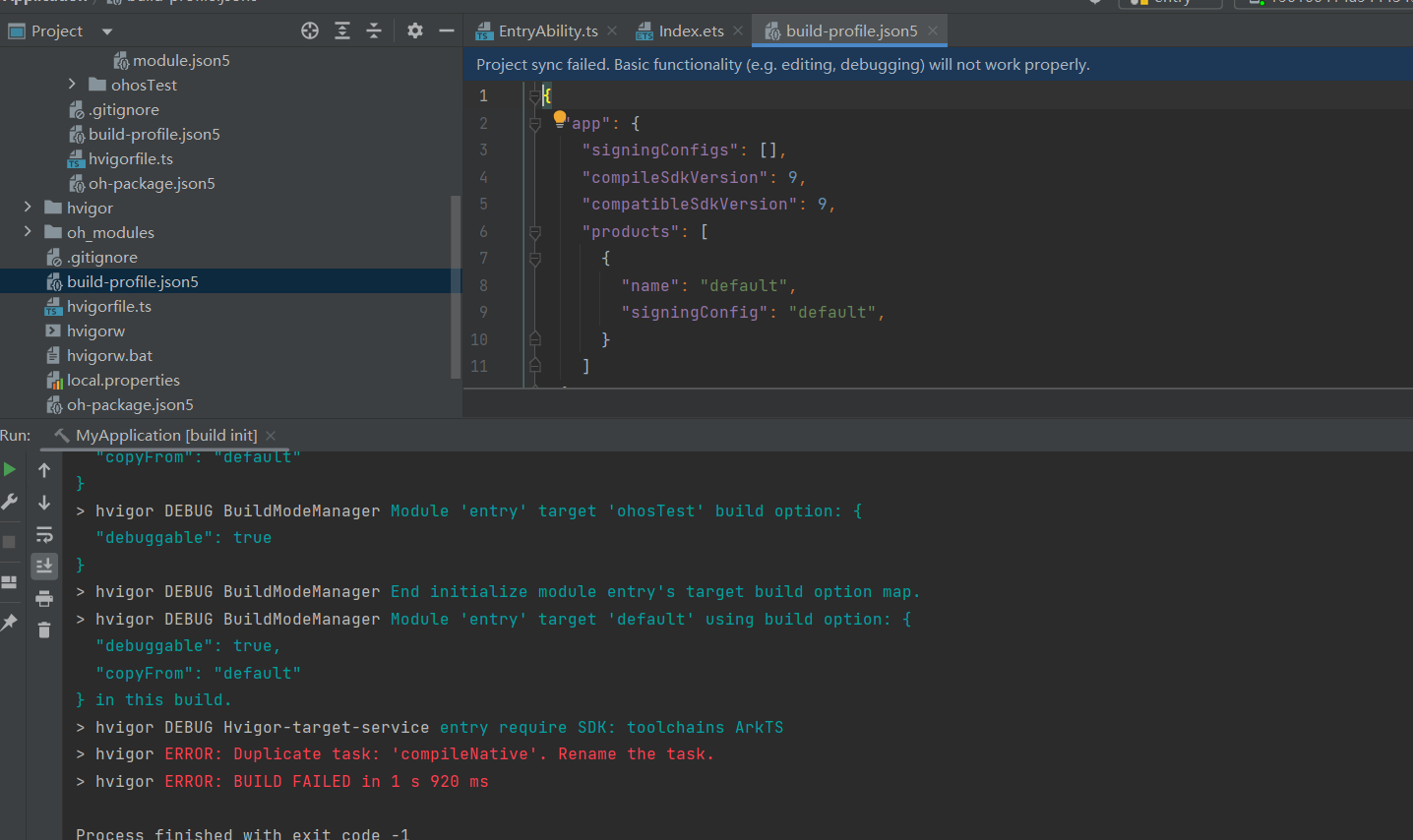Click the "compatibleSdkVersion" key in editor
Image resolution: width=1413 pixels, height=840 pixels.
[x=690, y=205]
